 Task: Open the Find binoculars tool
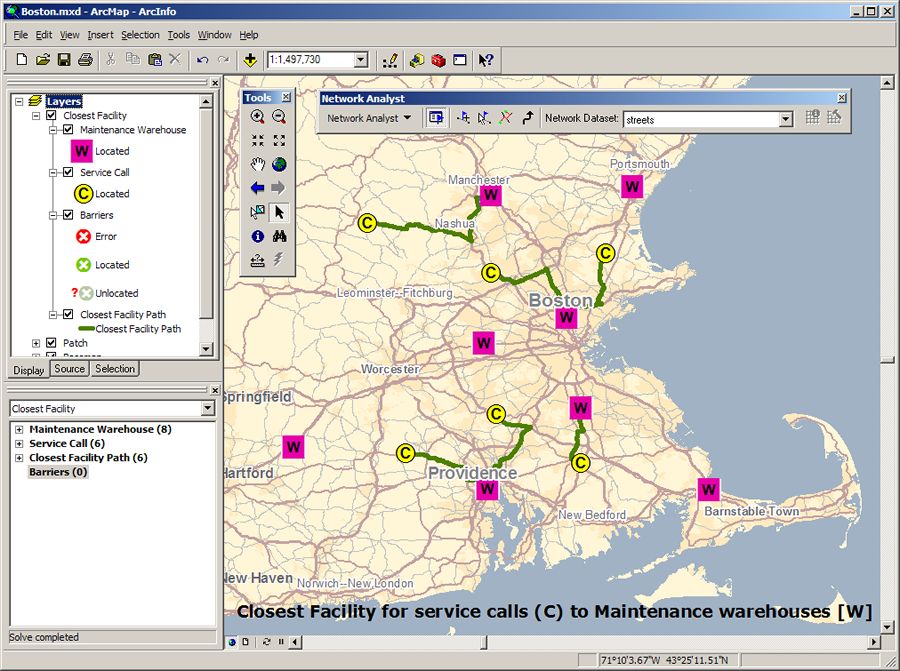(x=279, y=237)
